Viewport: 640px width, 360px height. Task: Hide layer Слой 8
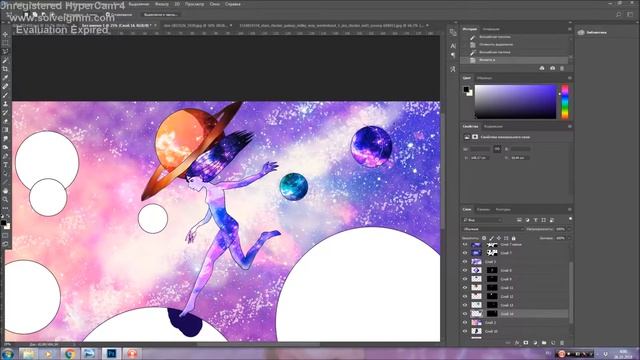tap(465, 270)
